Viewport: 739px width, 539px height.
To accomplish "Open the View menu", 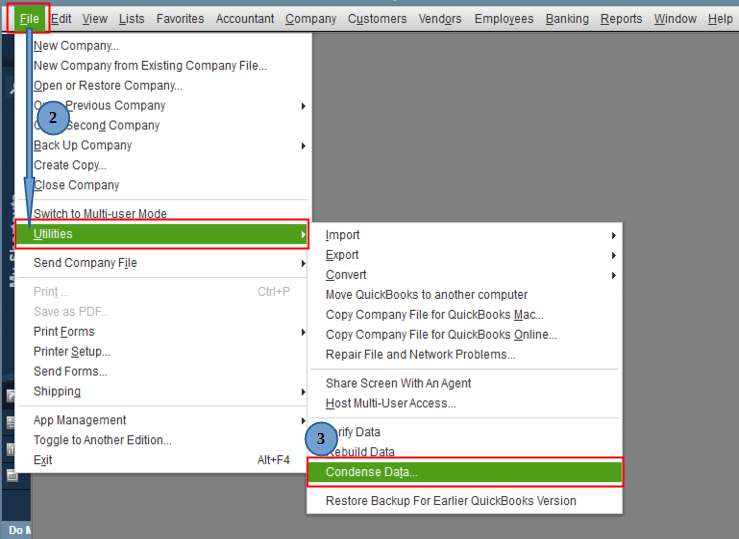I will click(x=95, y=19).
